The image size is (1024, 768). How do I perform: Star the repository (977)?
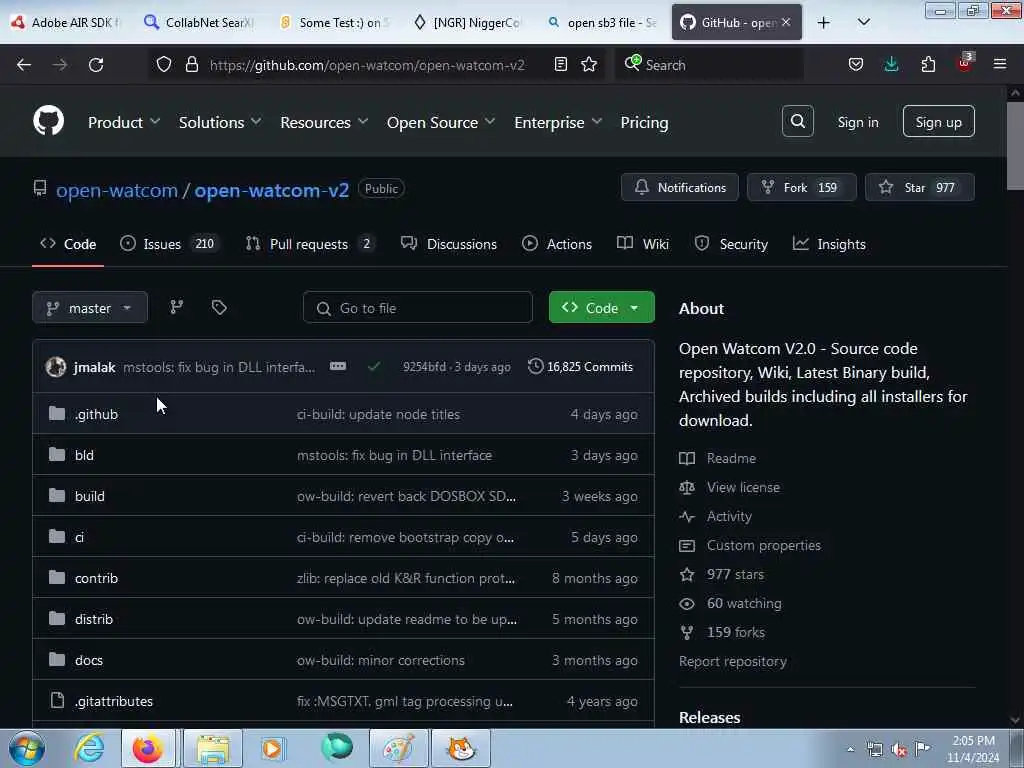tap(920, 187)
